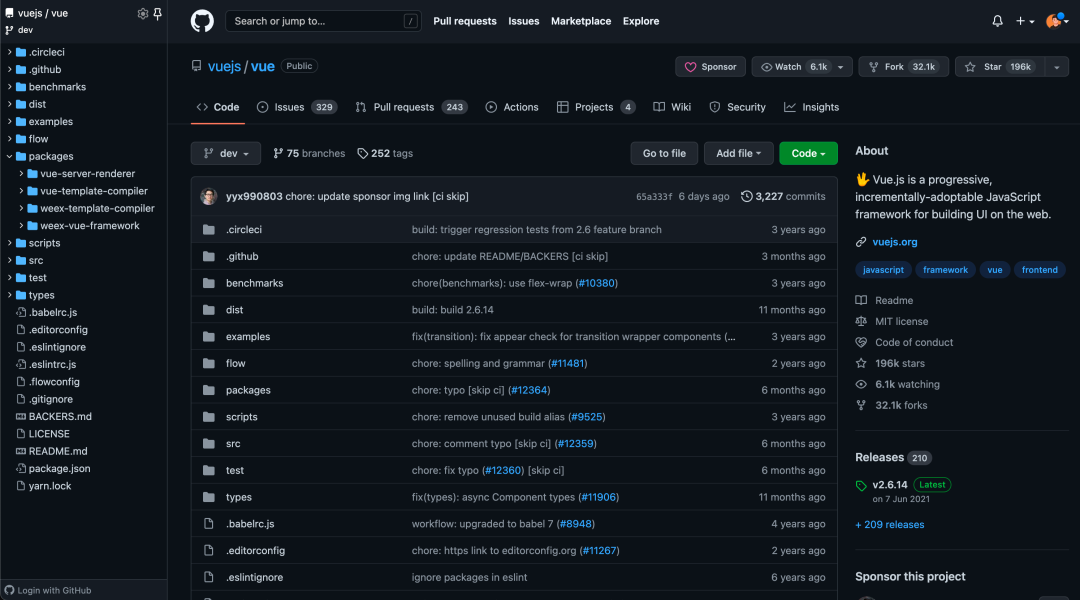This screenshot has height=600, width=1080.
Task: Click the vuejs owner link in title
Action: 225,66
